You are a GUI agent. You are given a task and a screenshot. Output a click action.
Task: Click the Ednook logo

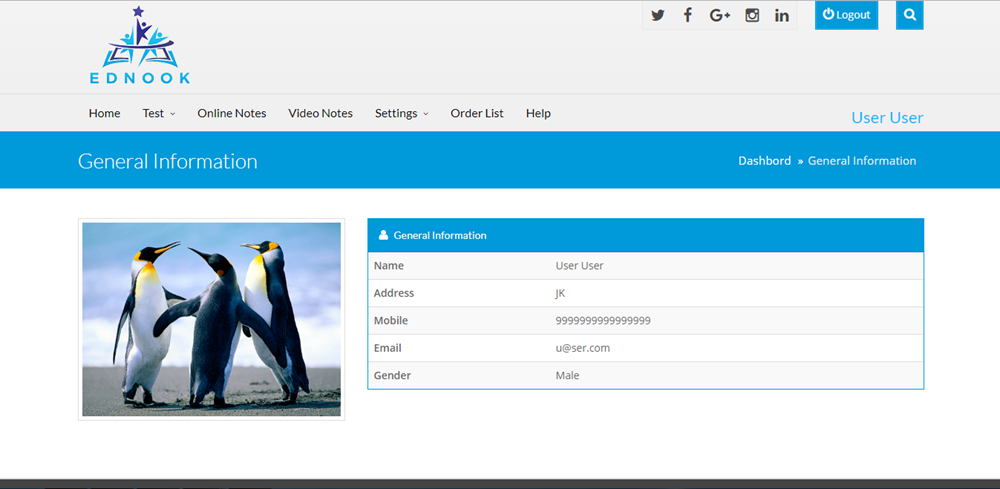[x=139, y=46]
